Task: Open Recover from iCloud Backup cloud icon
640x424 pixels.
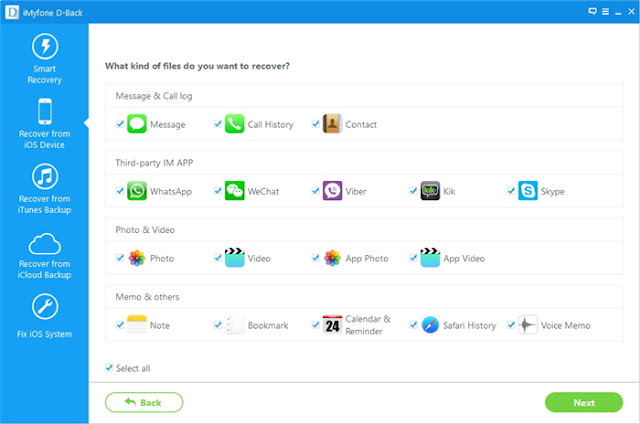Action: (x=45, y=244)
